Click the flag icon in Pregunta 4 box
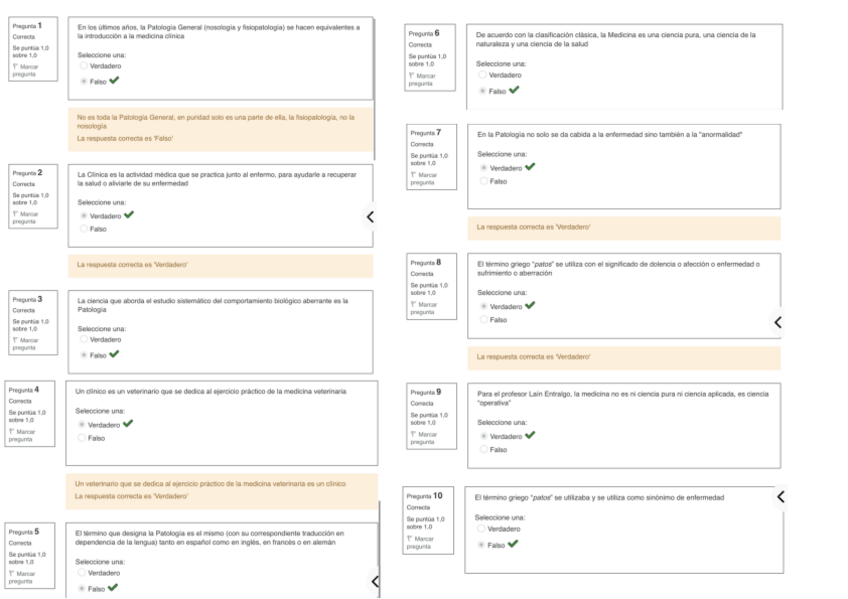 pos(11,431)
